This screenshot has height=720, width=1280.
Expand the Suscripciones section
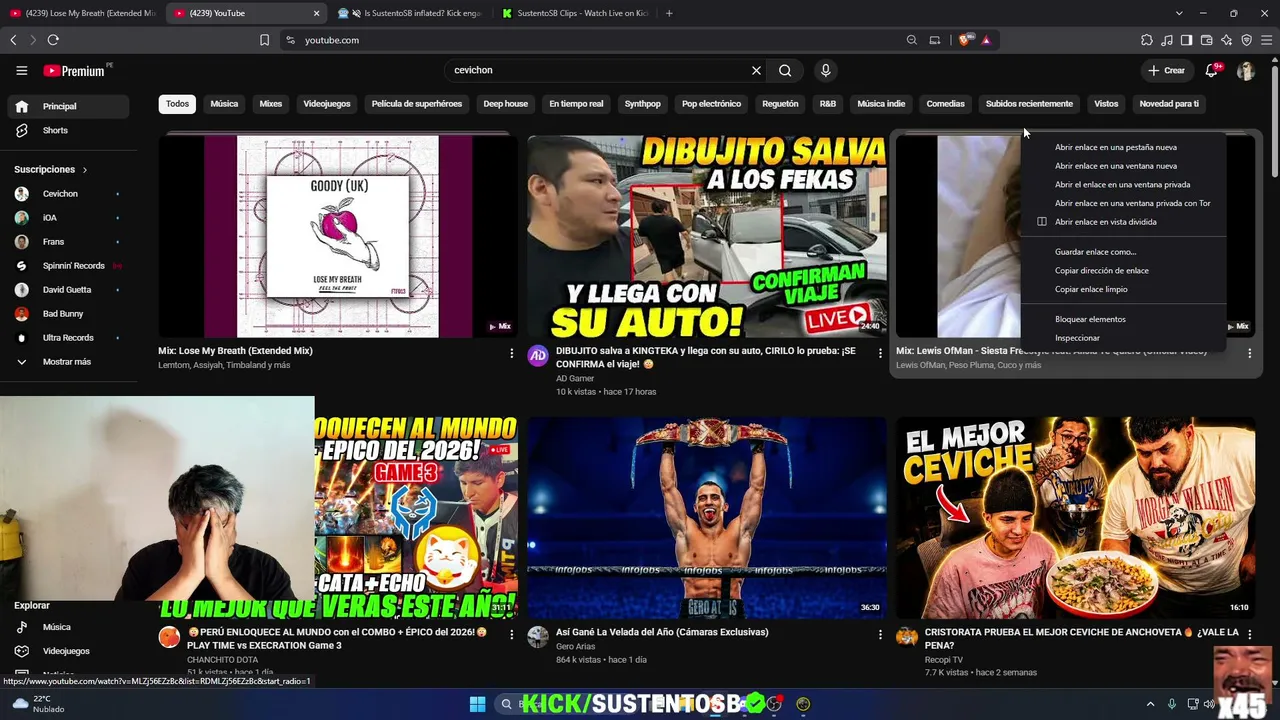tap(51, 170)
